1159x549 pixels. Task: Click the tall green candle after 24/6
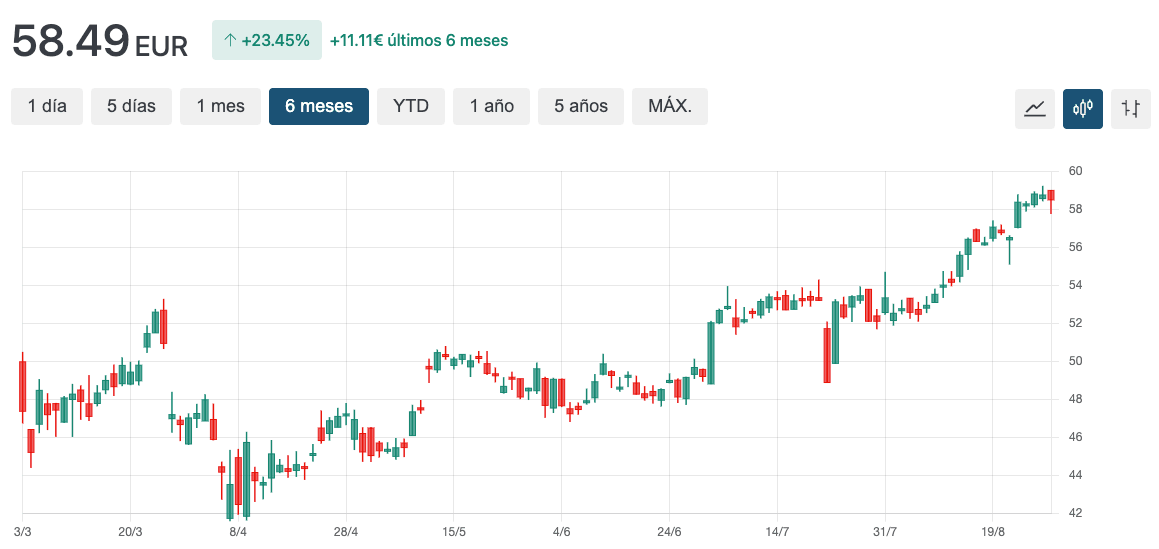710,352
